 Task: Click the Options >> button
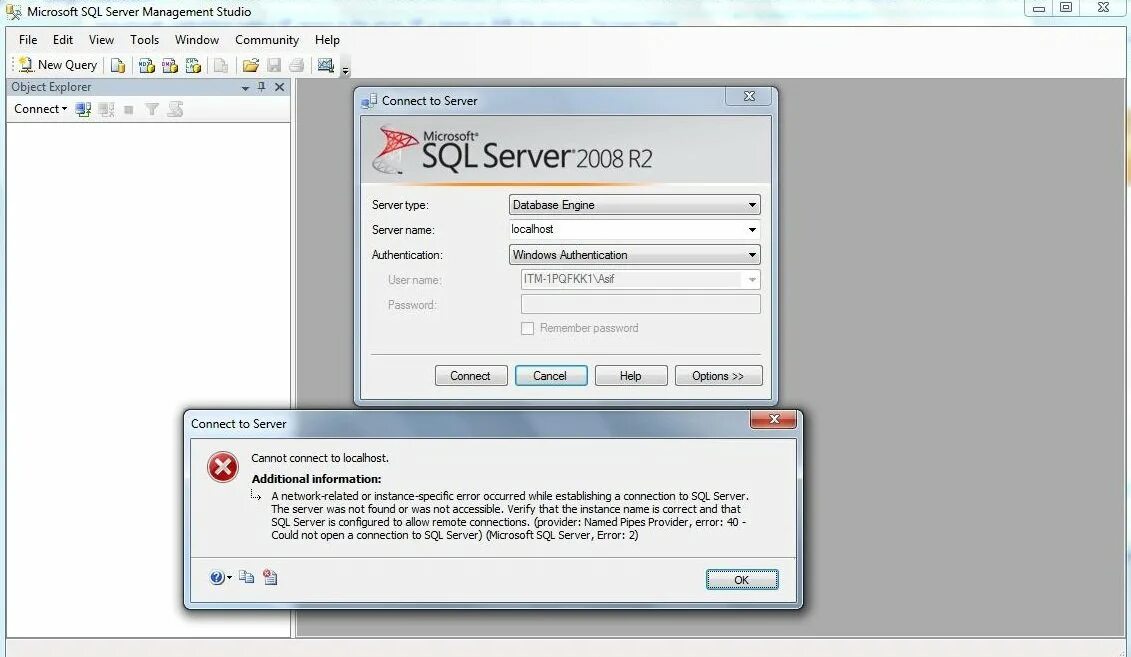[718, 376]
